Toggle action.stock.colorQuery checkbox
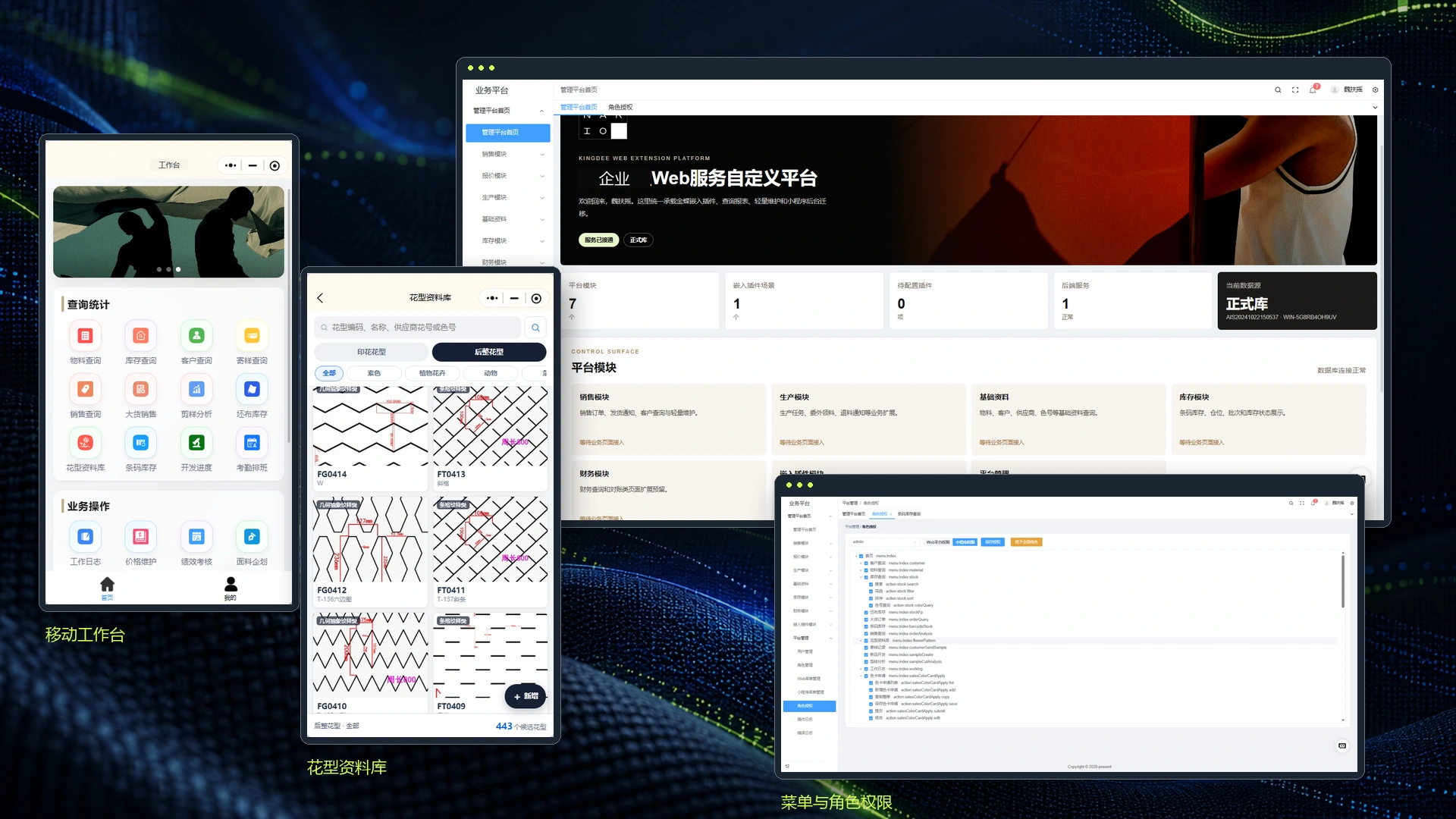Image resolution: width=1456 pixels, height=819 pixels. pyautogui.click(x=871, y=605)
